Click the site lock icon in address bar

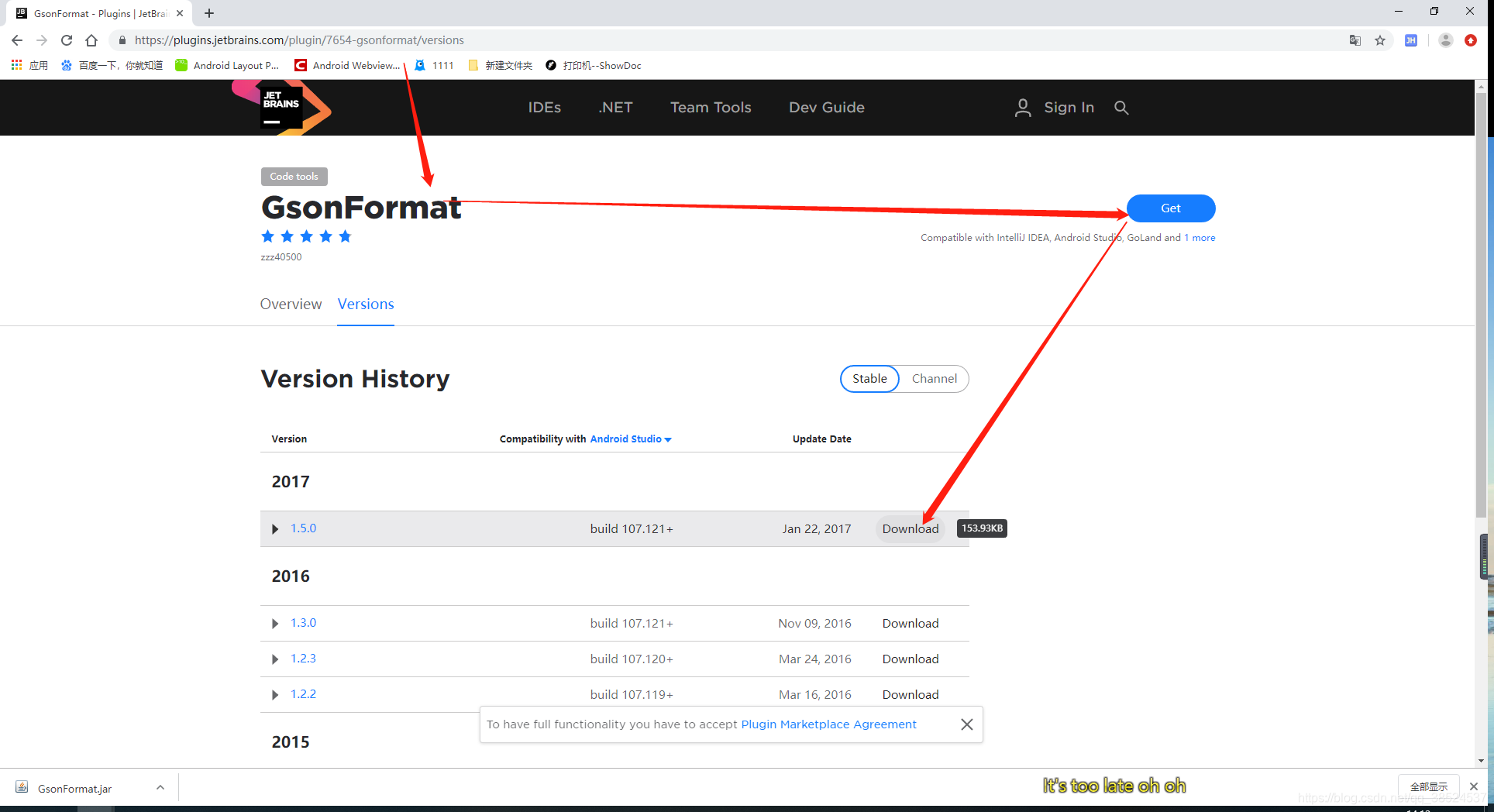point(122,40)
